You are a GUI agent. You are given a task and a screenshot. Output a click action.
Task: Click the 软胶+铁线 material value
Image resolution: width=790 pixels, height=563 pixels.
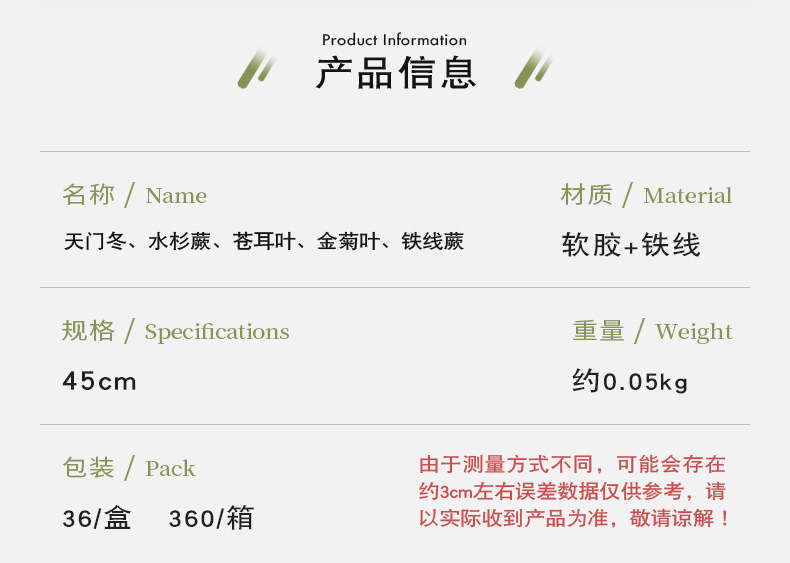[631, 245]
